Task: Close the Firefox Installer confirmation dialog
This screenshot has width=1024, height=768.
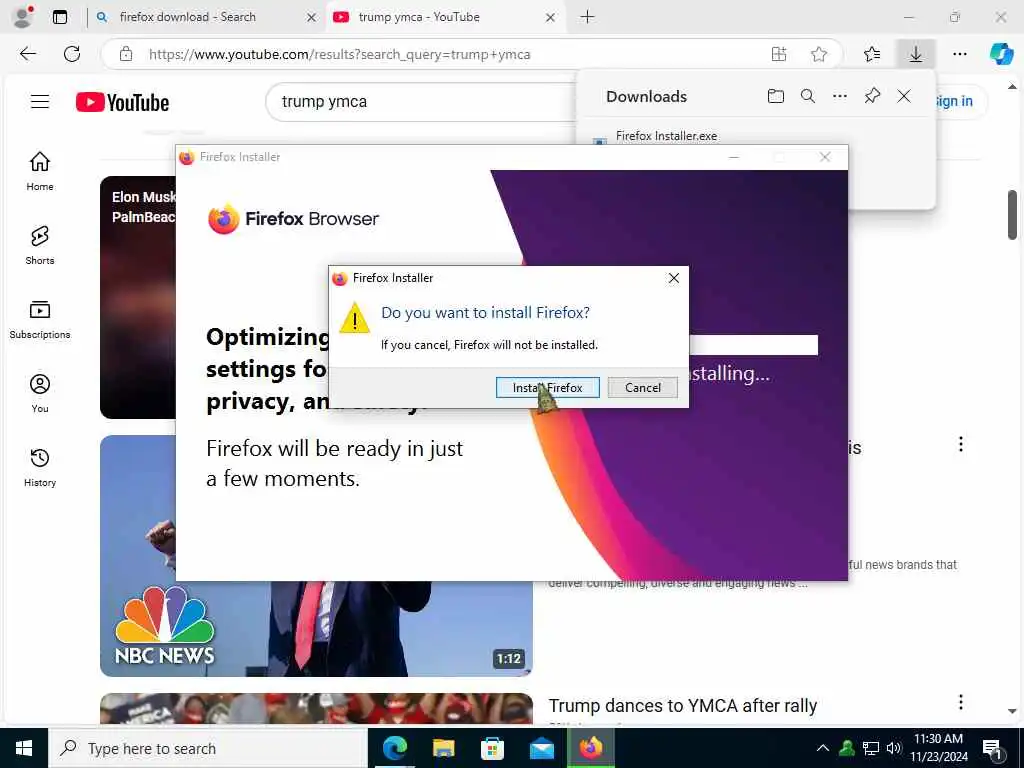Action: tap(674, 278)
